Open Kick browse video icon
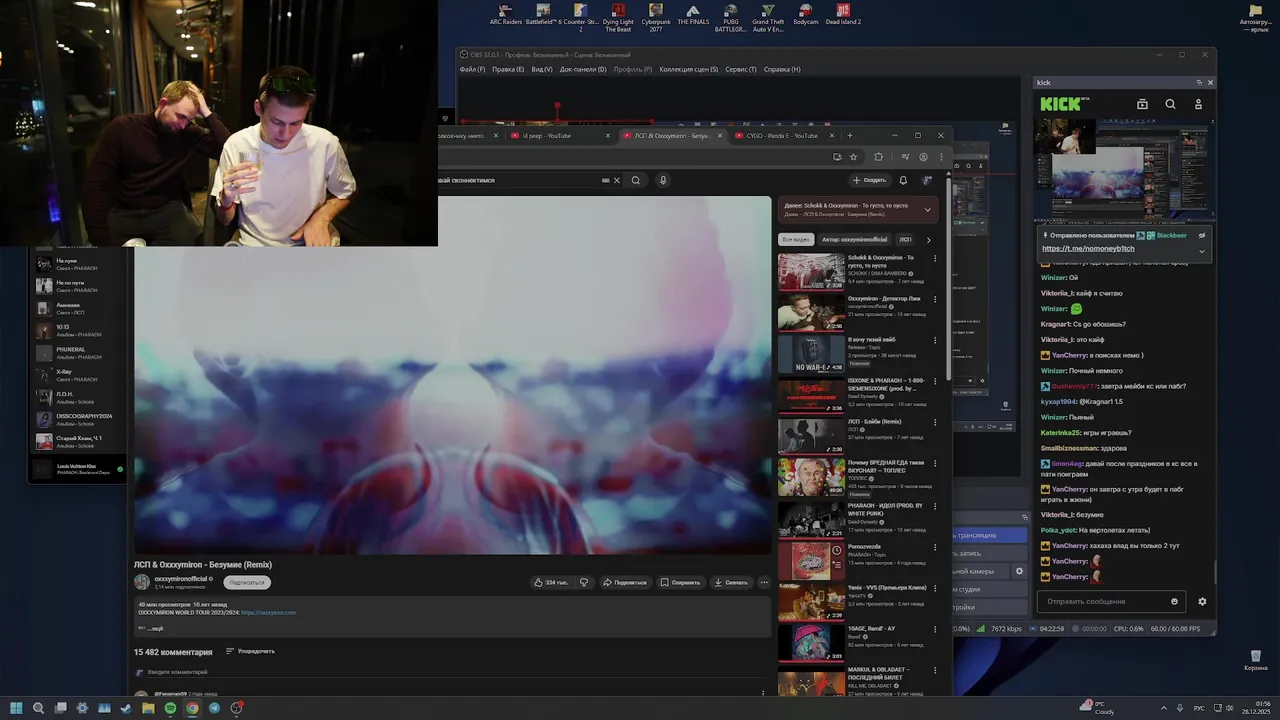This screenshot has width=1280, height=720. (1142, 104)
